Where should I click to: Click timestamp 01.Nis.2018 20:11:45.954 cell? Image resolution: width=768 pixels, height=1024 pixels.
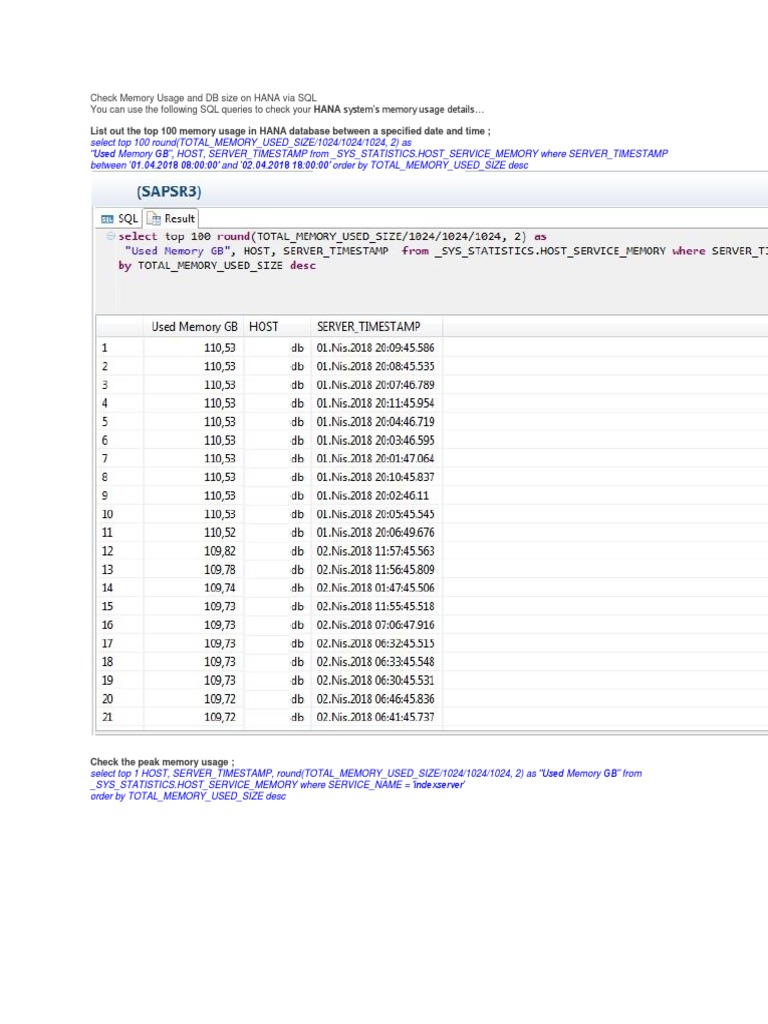[375, 403]
